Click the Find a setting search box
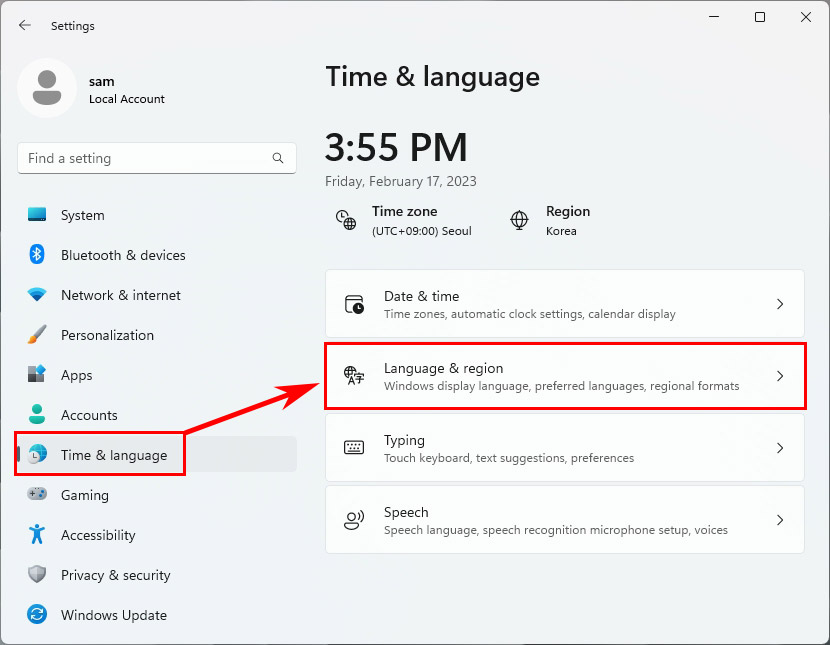Viewport: 830px width, 645px height. 156,158
